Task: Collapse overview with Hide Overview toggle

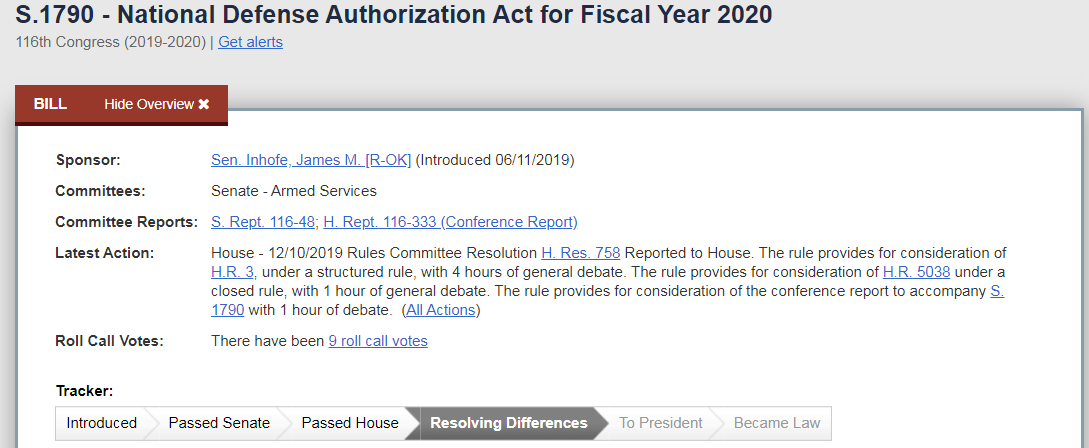Action: pos(150,104)
